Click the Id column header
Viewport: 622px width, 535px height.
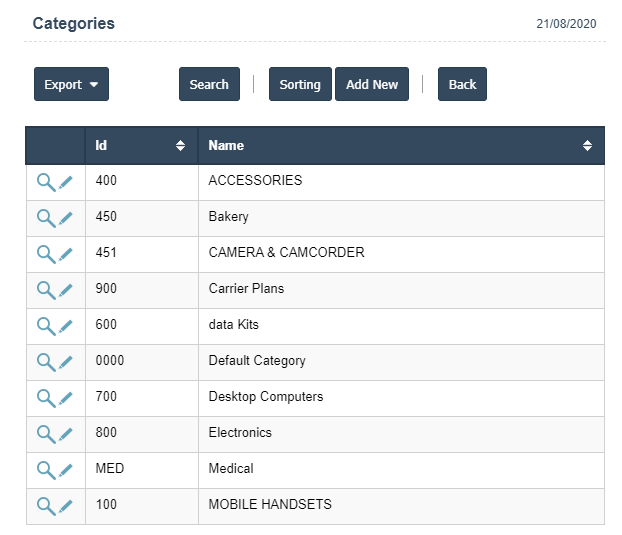click(x=101, y=146)
